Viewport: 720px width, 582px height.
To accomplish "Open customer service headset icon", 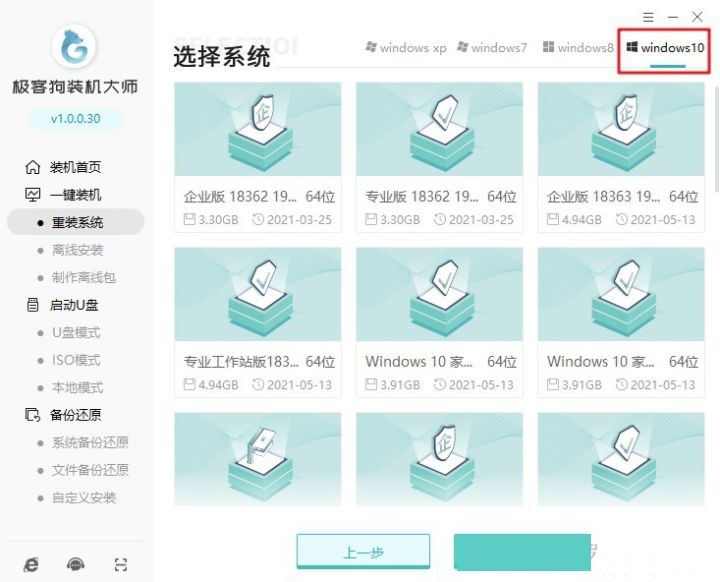I will tap(76, 564).
